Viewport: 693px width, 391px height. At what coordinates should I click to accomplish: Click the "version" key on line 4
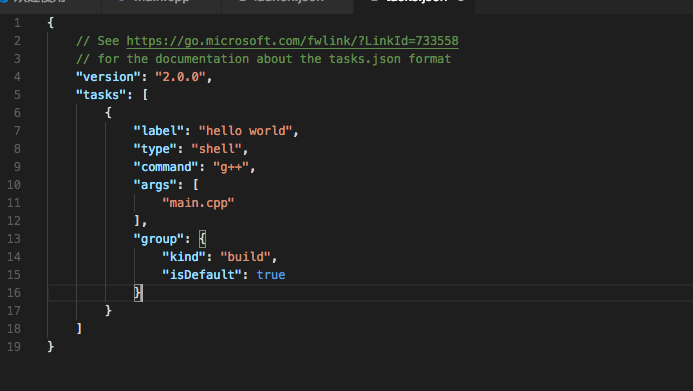tap(108, 77)
